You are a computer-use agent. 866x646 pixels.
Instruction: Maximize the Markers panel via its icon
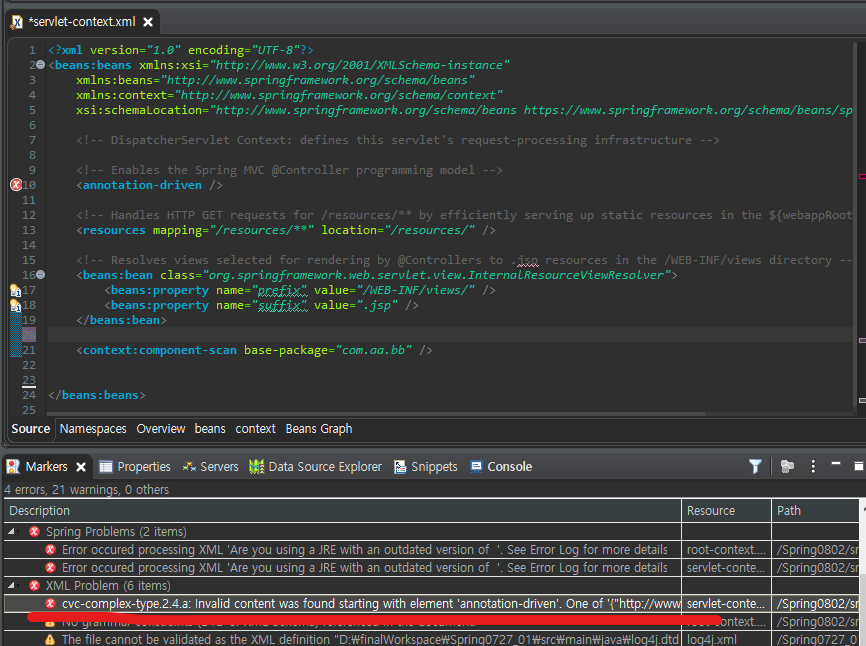[x=860, y=466]
